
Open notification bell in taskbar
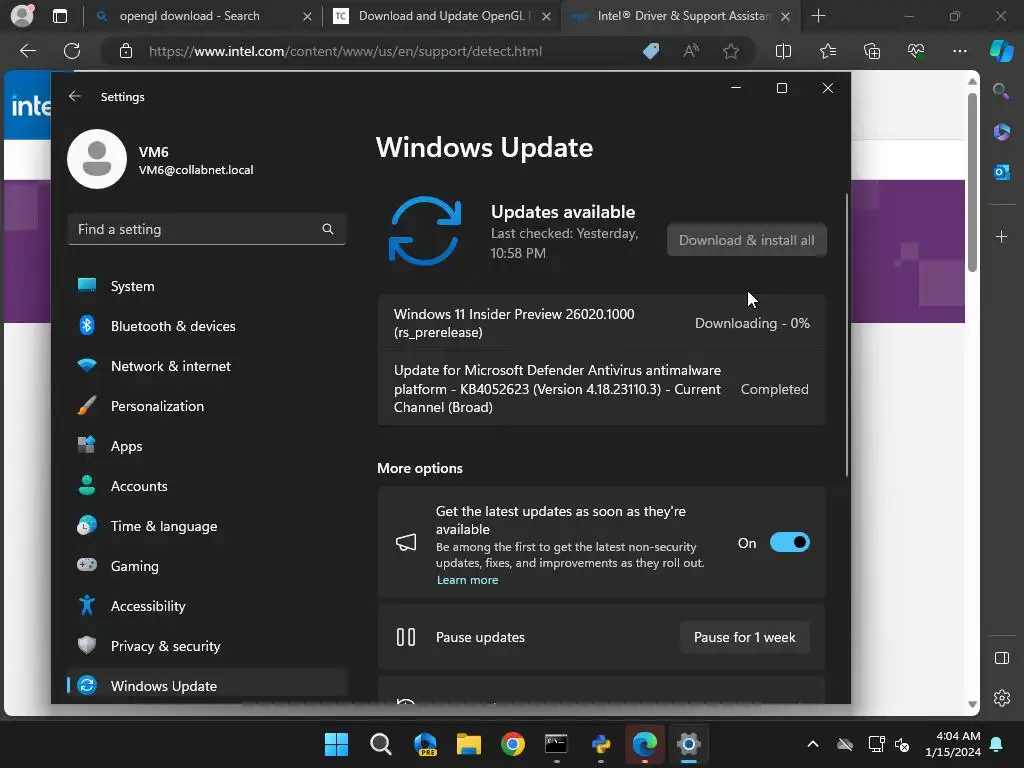(997, 744)
